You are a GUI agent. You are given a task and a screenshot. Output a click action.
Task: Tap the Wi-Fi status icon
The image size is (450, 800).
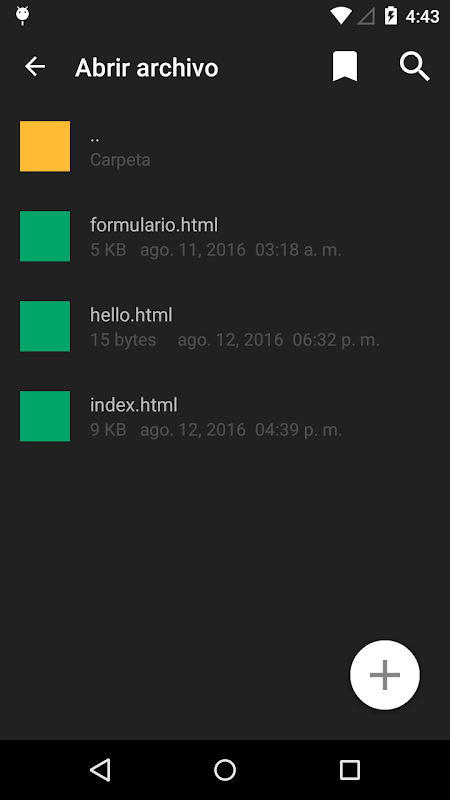click(x=340, y=16)
